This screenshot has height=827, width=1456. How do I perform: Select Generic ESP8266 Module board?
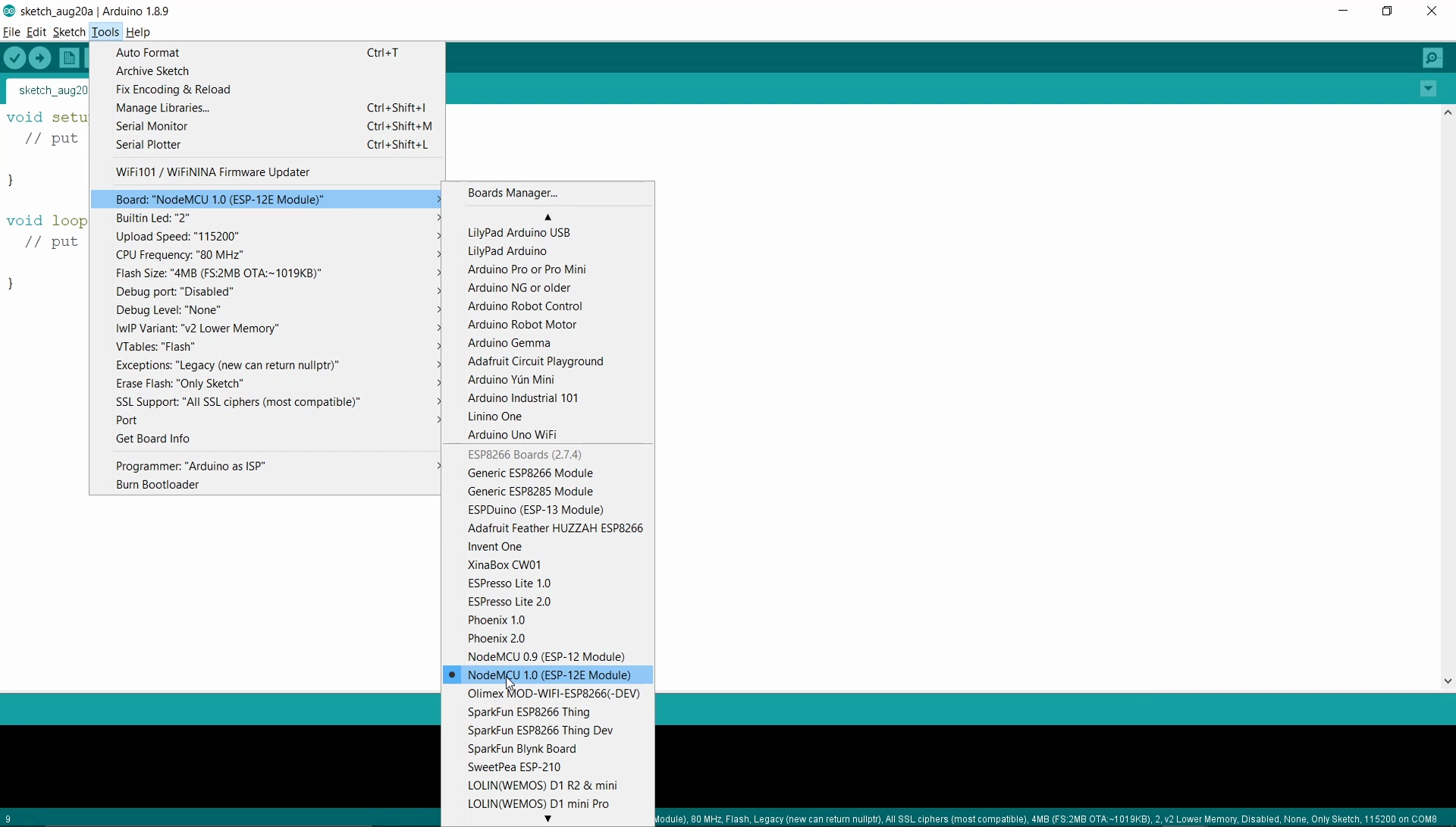[x=530, y=473]
